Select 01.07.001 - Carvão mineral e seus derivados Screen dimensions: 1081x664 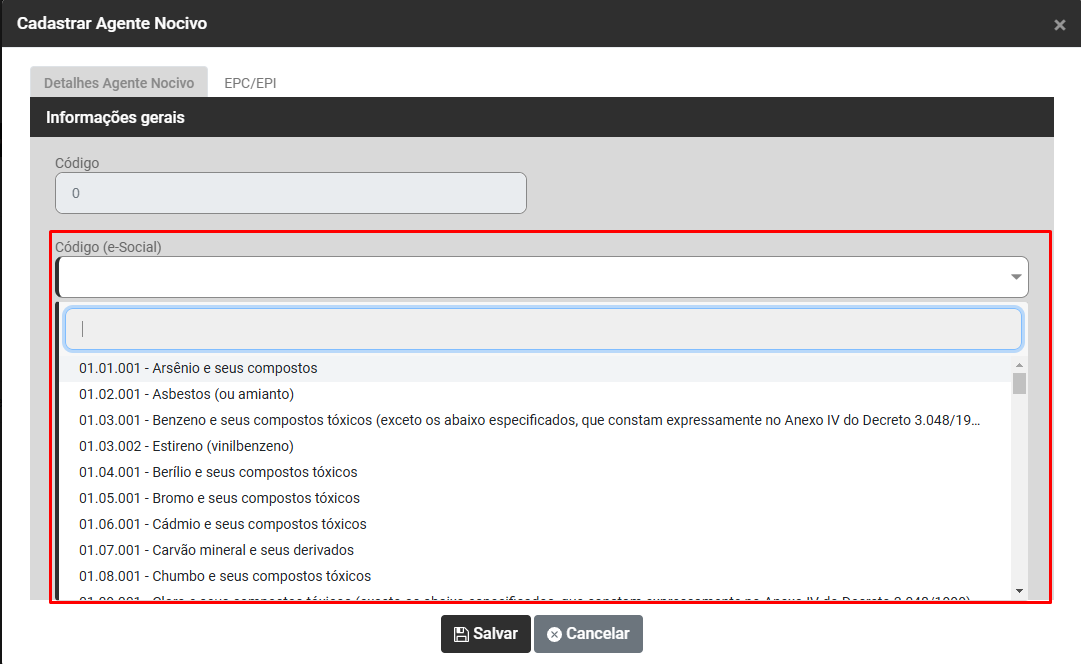tap(535, 550)
